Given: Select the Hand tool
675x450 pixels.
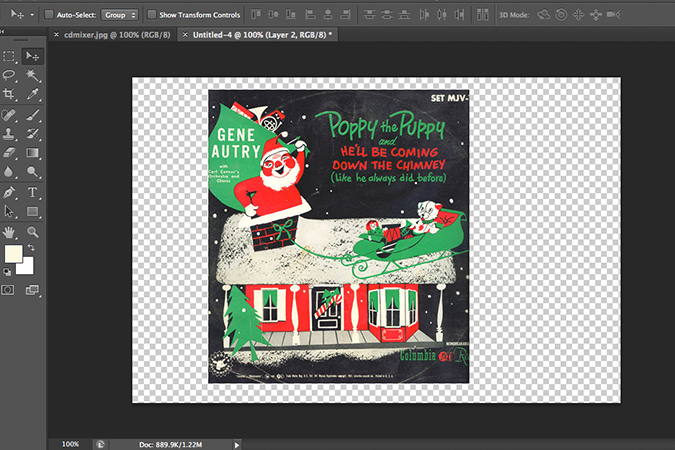Looking at the screenshot, I should 9,232.
